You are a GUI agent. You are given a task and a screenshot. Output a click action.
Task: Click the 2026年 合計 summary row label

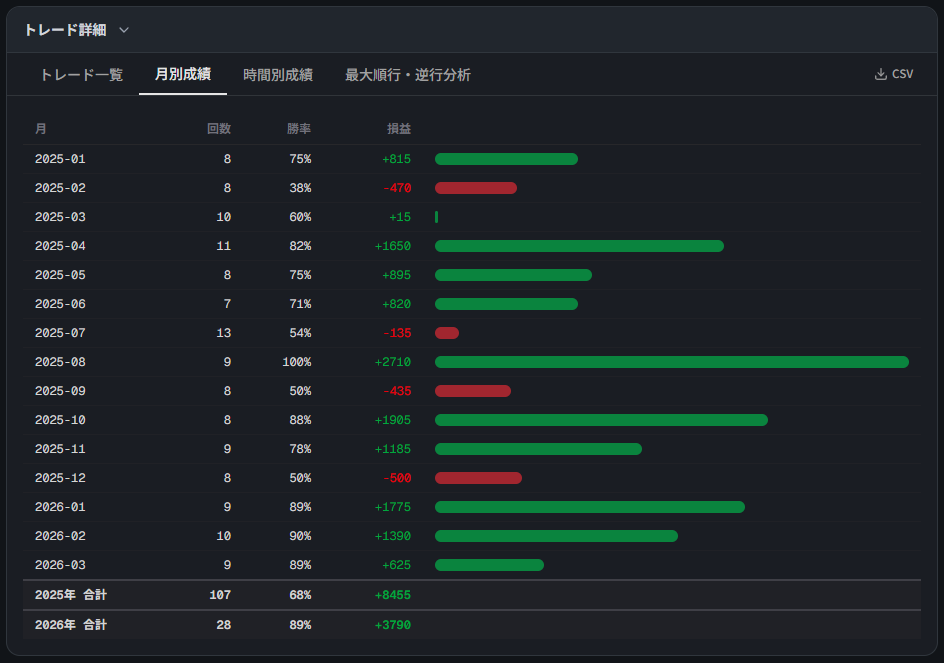tap(71, 625)
